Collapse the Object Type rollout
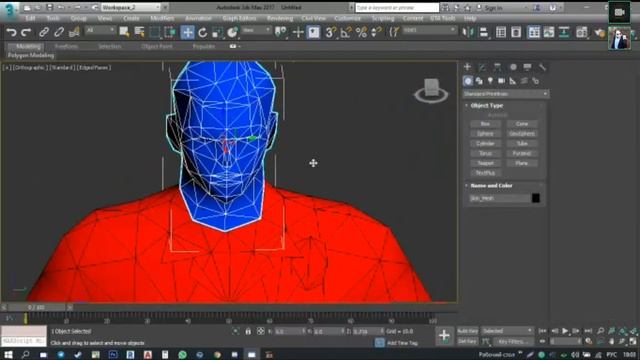Viewport: 640px width, 360px height. click(x=487, y=105)
